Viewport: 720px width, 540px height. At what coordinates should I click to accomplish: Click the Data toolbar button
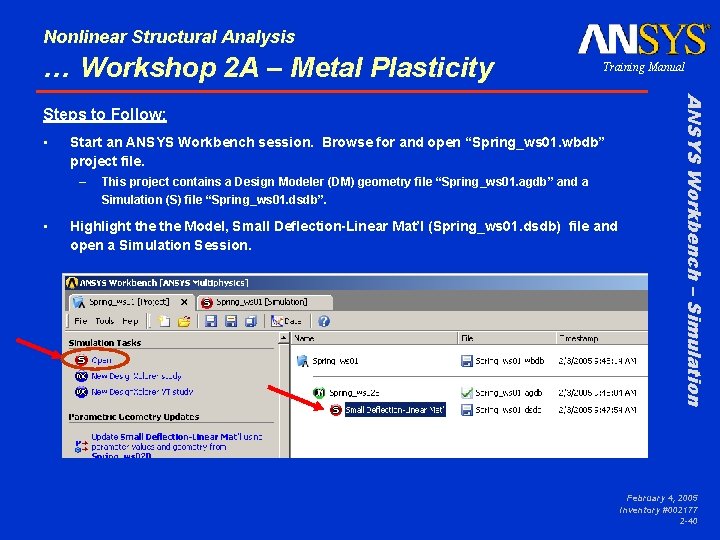click(286, 321)
